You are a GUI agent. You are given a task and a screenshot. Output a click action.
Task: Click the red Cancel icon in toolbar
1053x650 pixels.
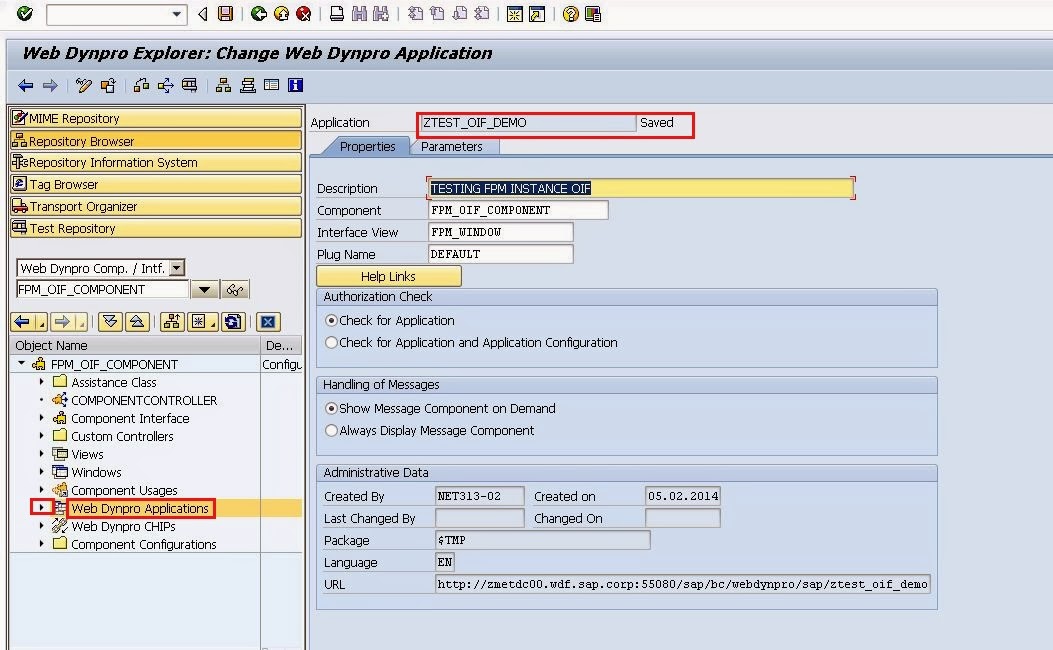(x=303, y=14)
